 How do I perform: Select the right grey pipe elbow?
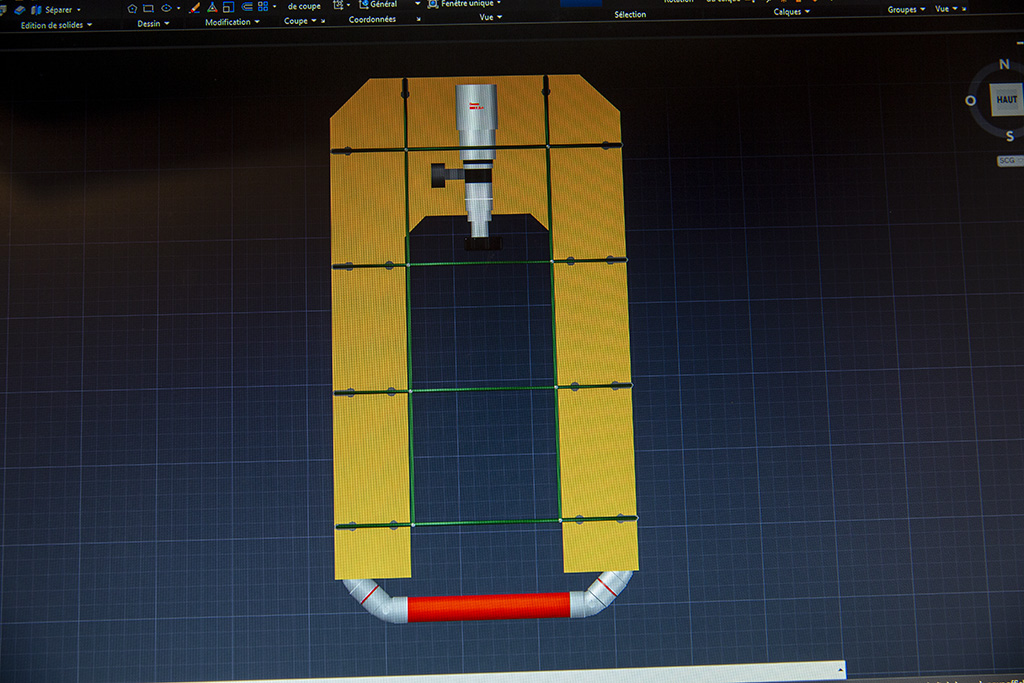(600, 593)
